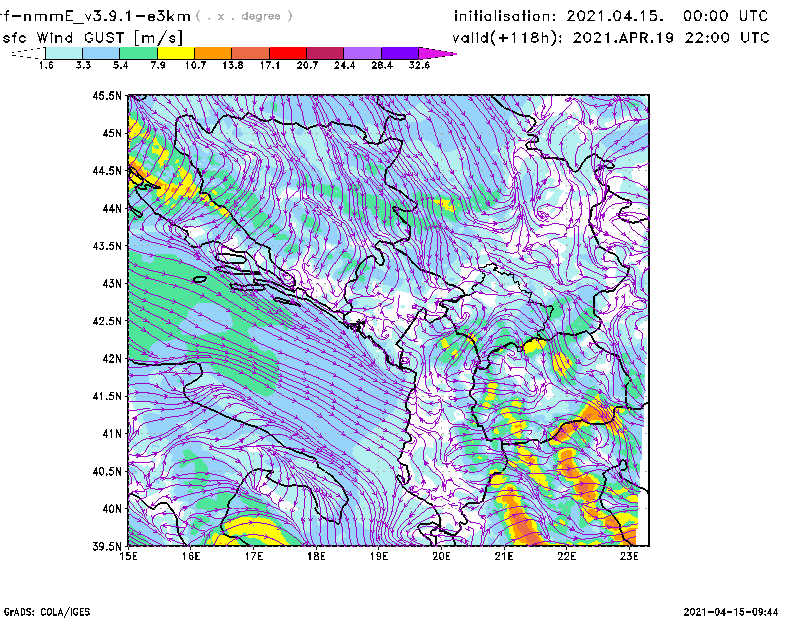The width and height of the screenshot is (800, 618).
Task: Click the yellow swatch in the gust legend
Action: click(x=176, y=53)
